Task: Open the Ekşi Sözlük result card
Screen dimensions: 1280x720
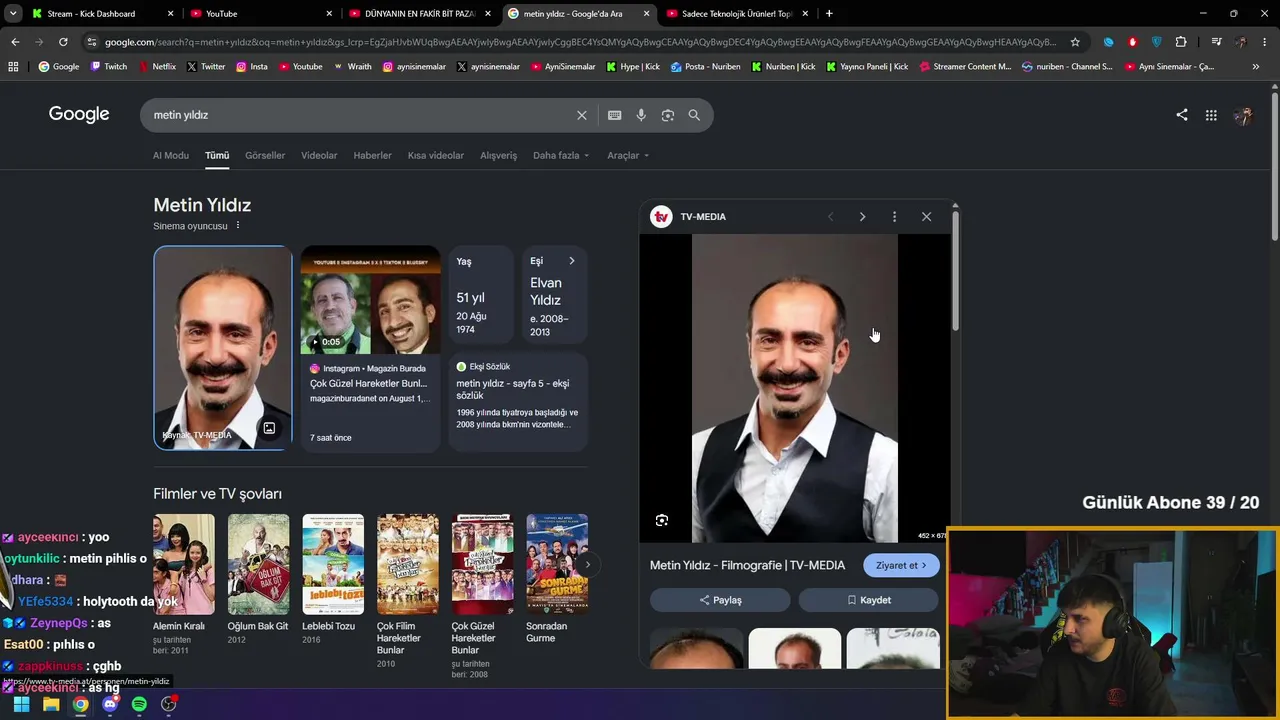Action: coord(518,402)
